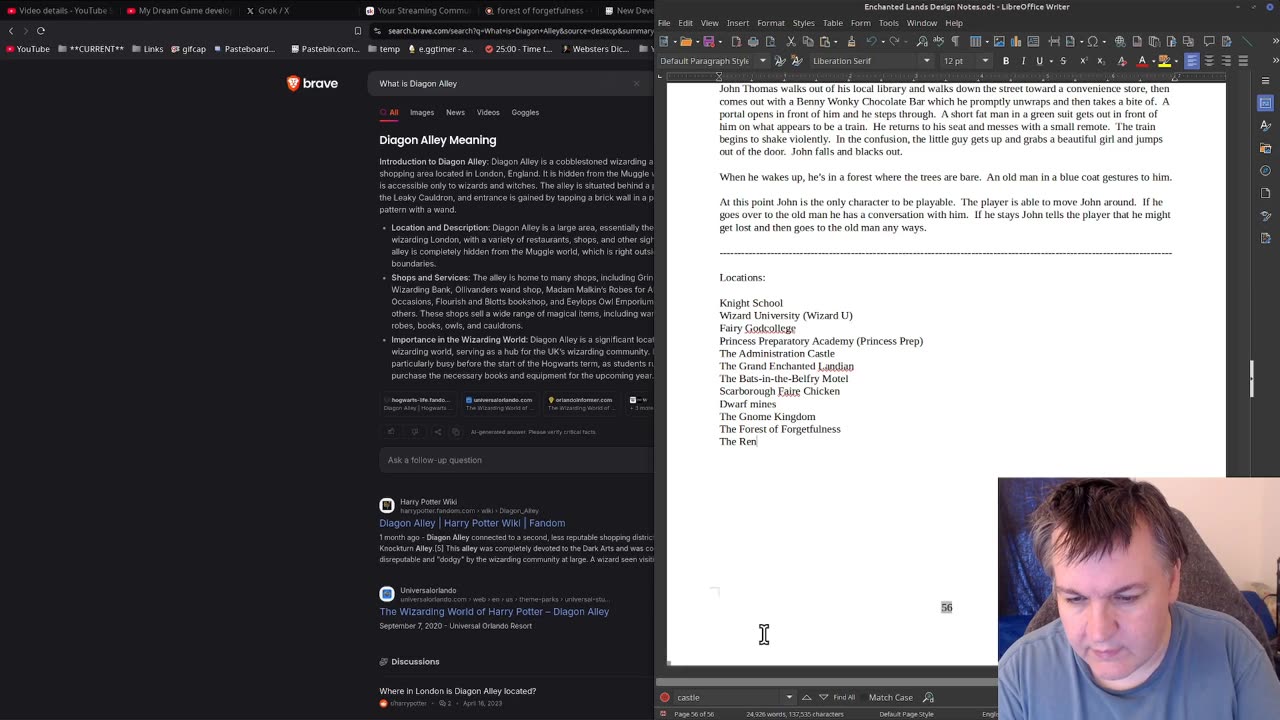This screenshot has width=1280, height=720.
Task: Open Wizarding World of Harry Potter link
Action: tap(494, 611)
